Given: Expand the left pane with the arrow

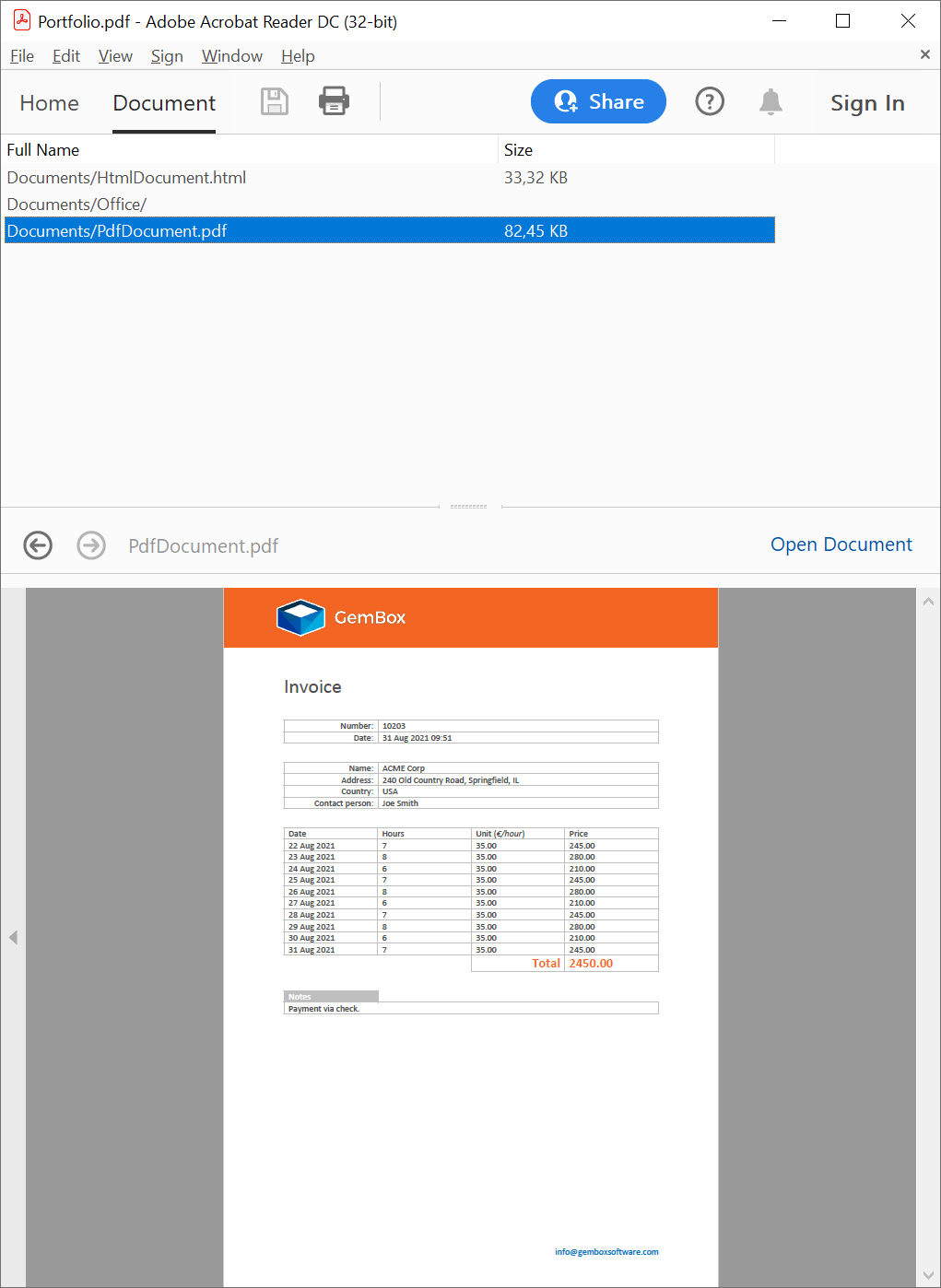Looking at the screenshot, I should tap(13, 937).
